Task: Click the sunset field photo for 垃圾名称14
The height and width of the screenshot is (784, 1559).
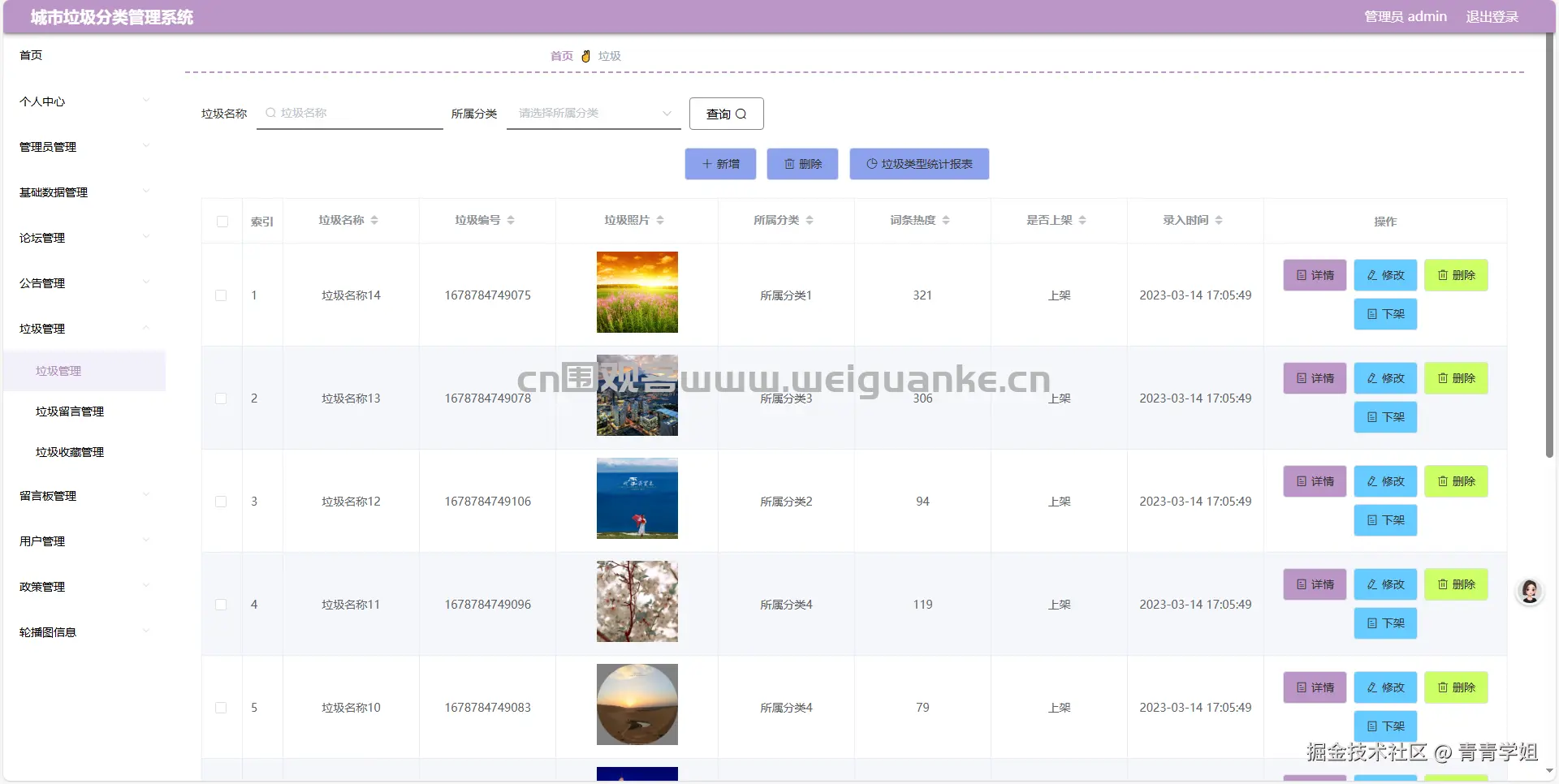Action: tap(637, 292)
